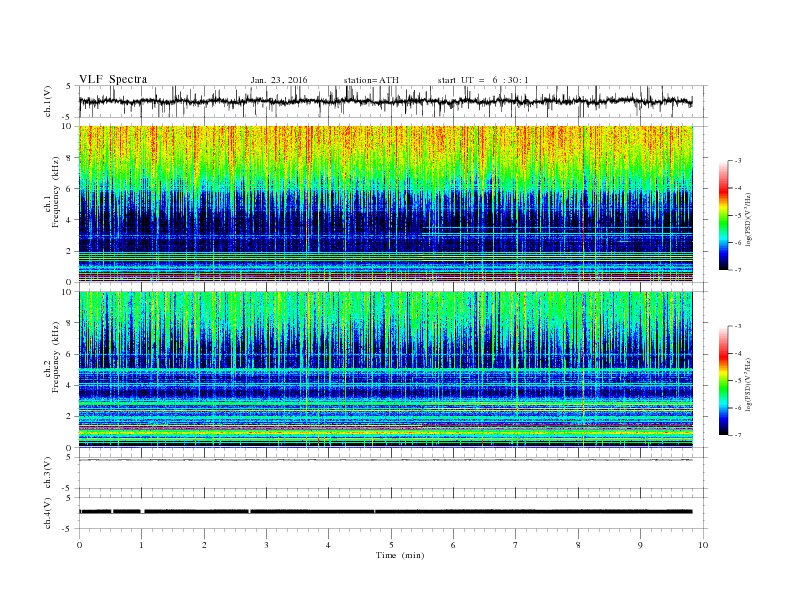Click the ch.2 spectrogram color scale bar
792x612 pixels.
pyautogui.click(x=723, y=381)
